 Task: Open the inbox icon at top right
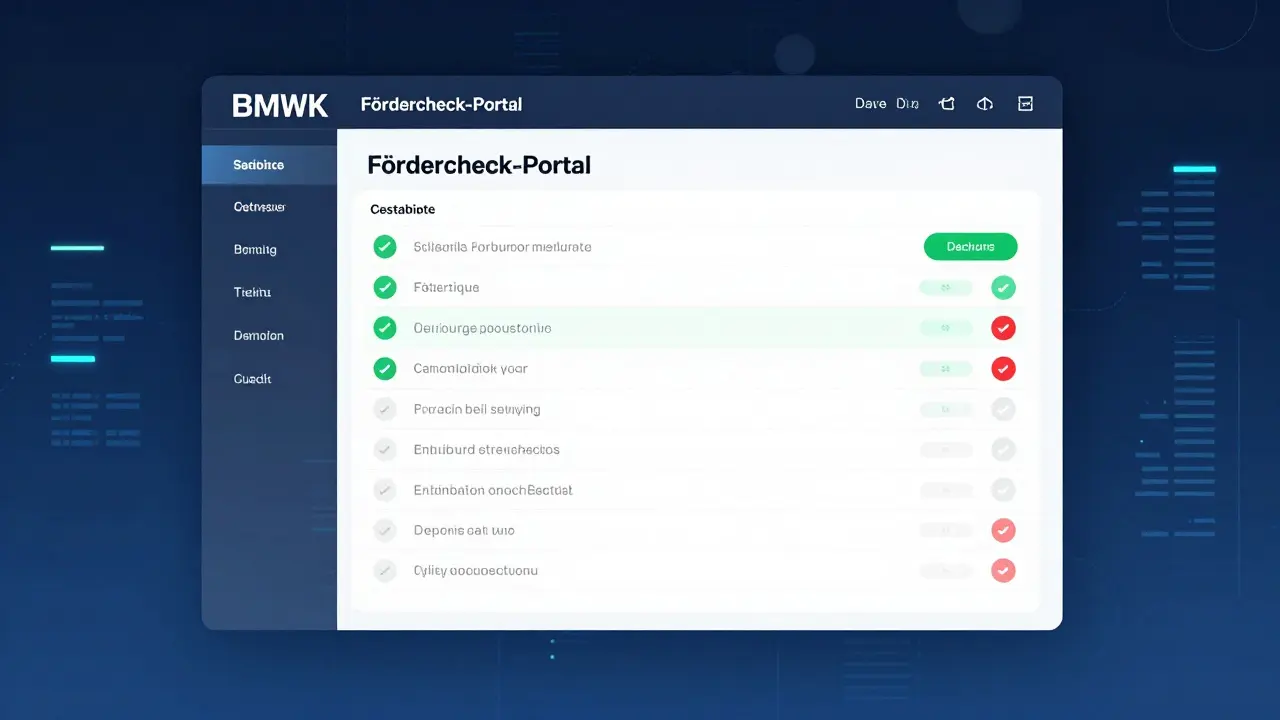[x=1025, y=103]
